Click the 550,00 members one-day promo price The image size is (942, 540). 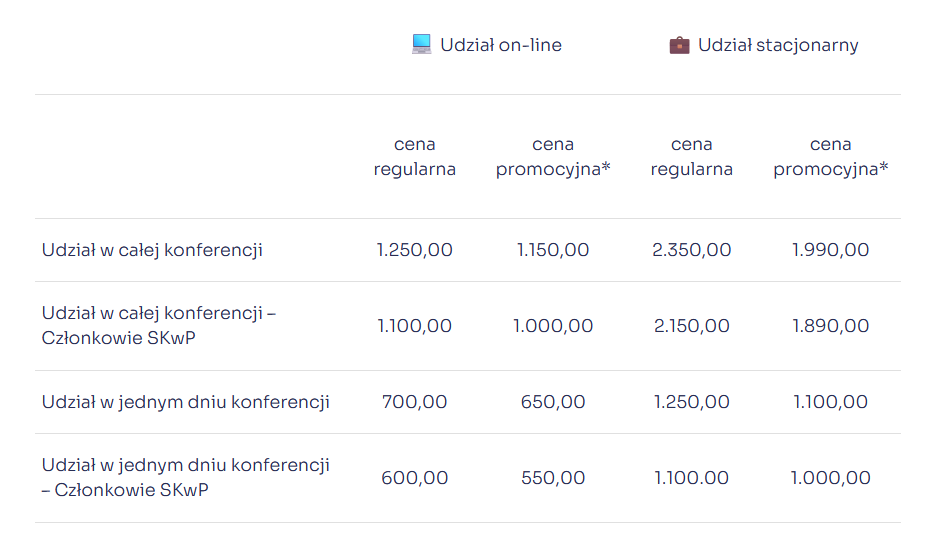coord(553,478)
